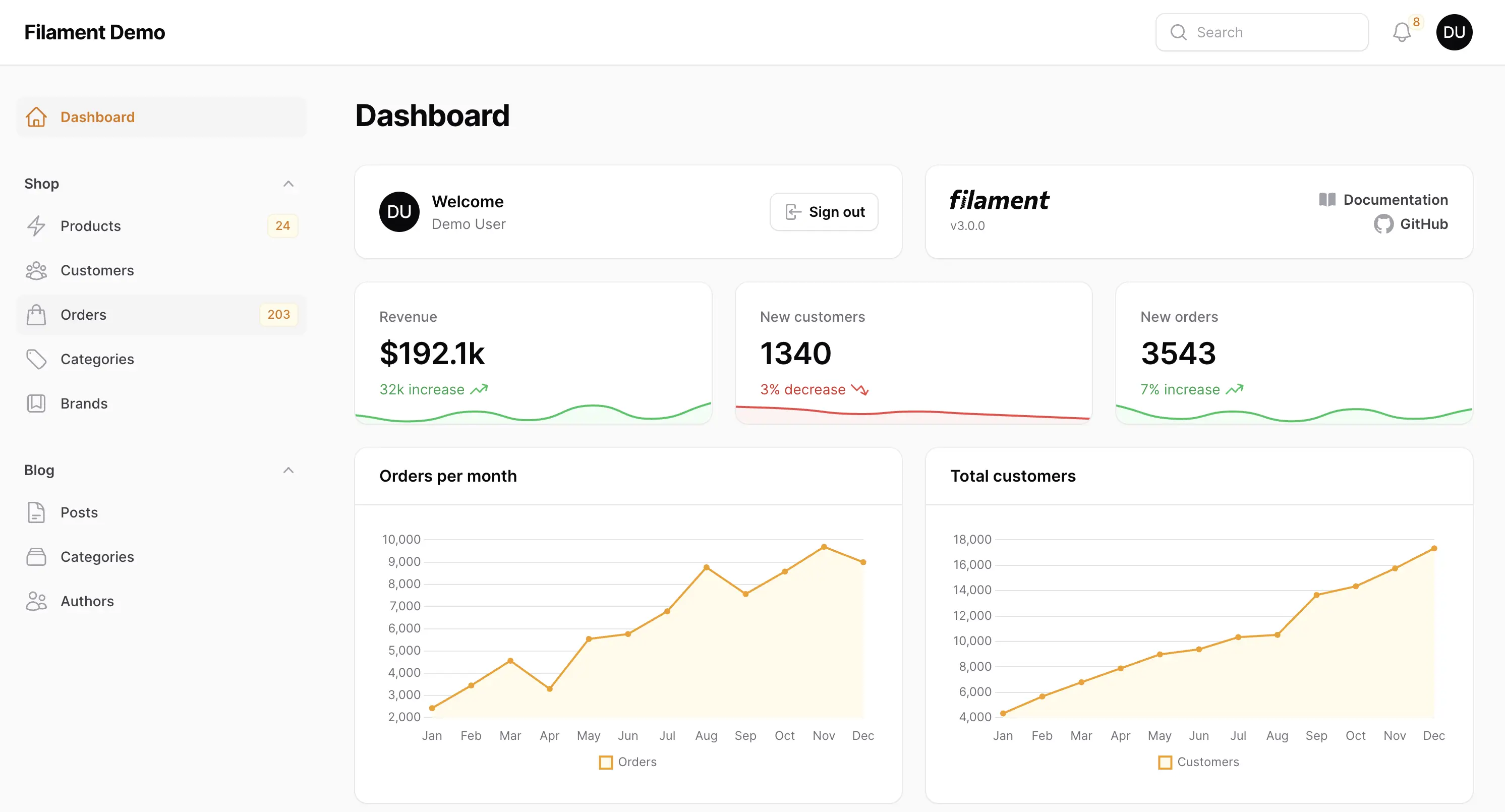
Task: Select the Dashboard home icon
Action: point(36,117)
